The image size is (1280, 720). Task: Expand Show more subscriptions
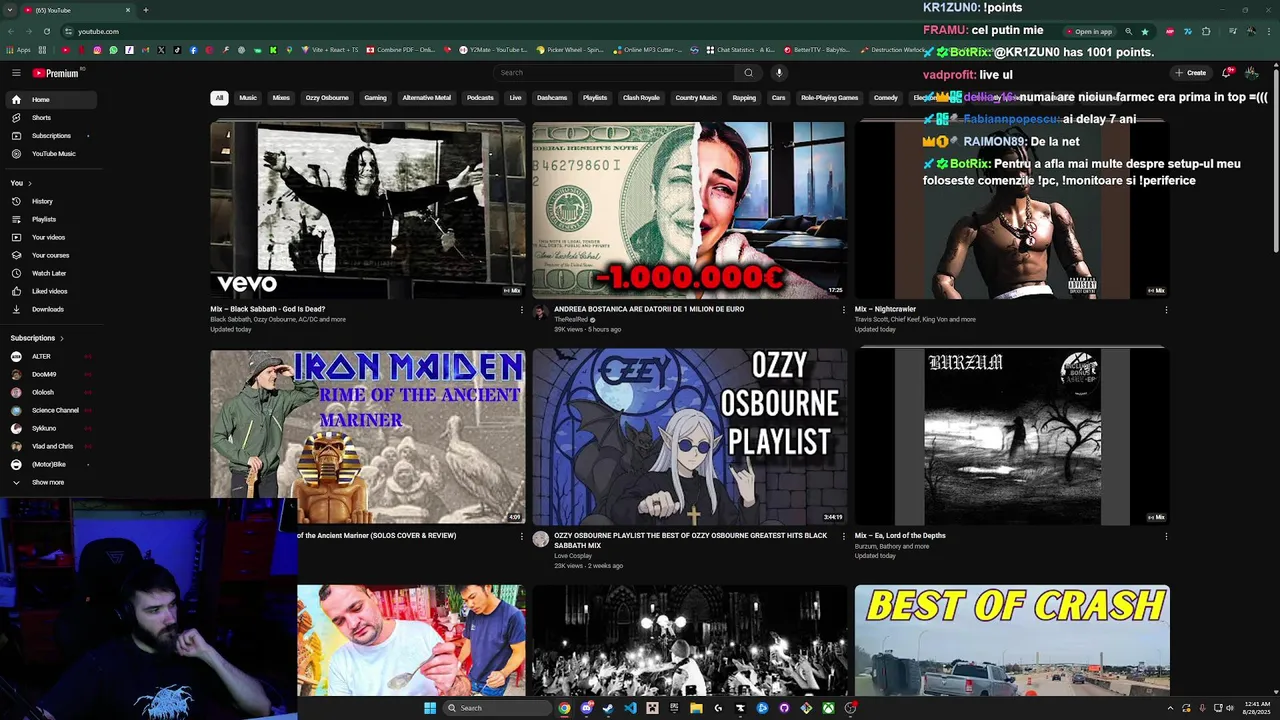point(49,483)
